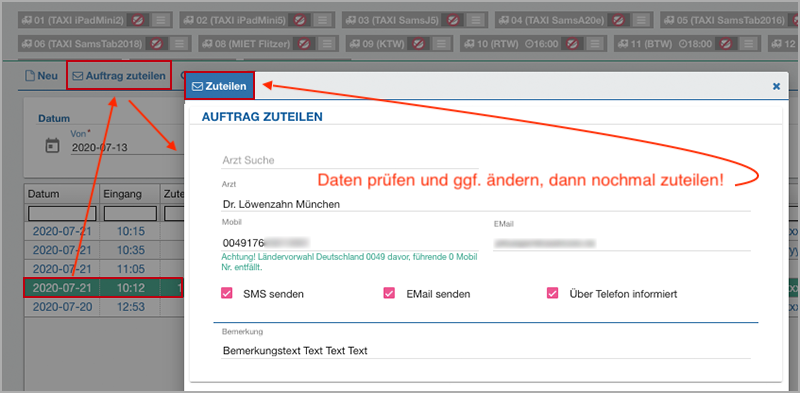
Task: Open hamburger menu of vehicle 11 BTW
Action: (748, 44)
